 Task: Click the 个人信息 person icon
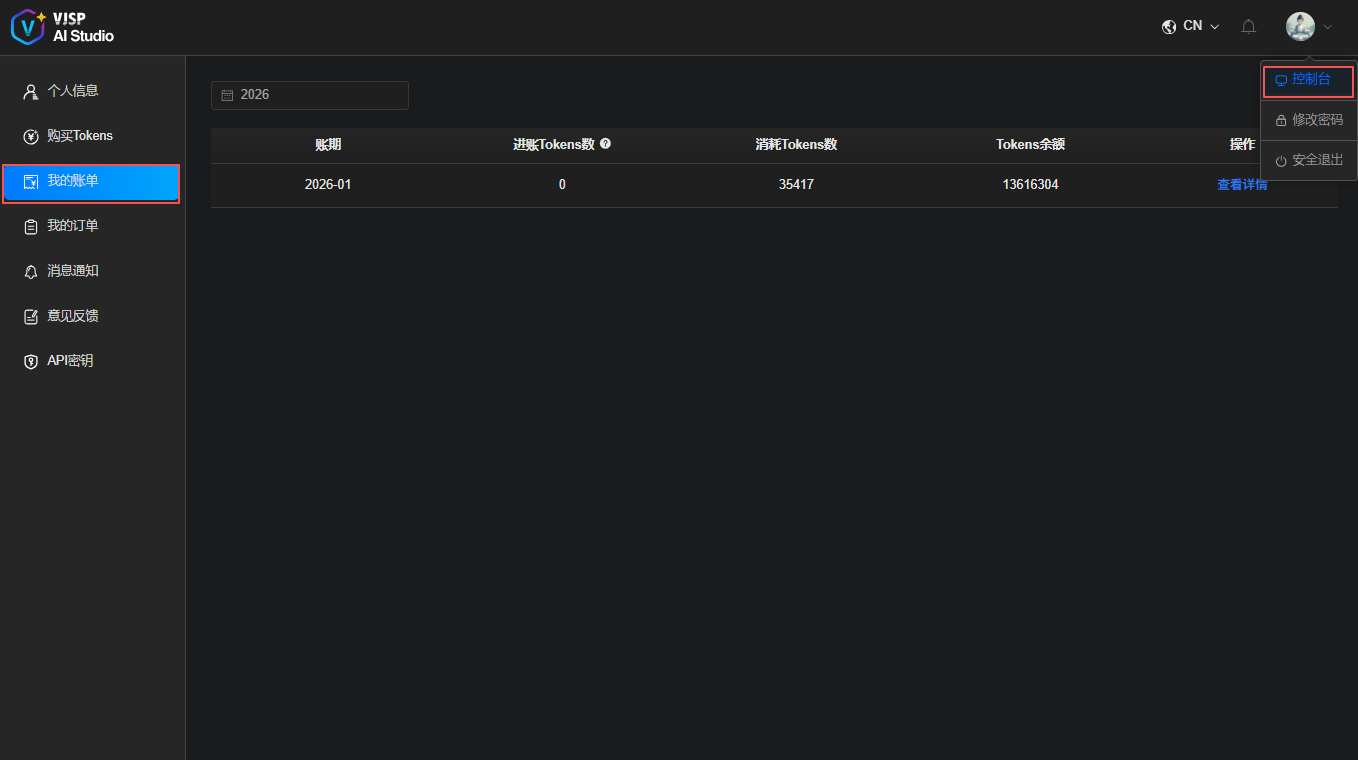(x=31, y=91)
